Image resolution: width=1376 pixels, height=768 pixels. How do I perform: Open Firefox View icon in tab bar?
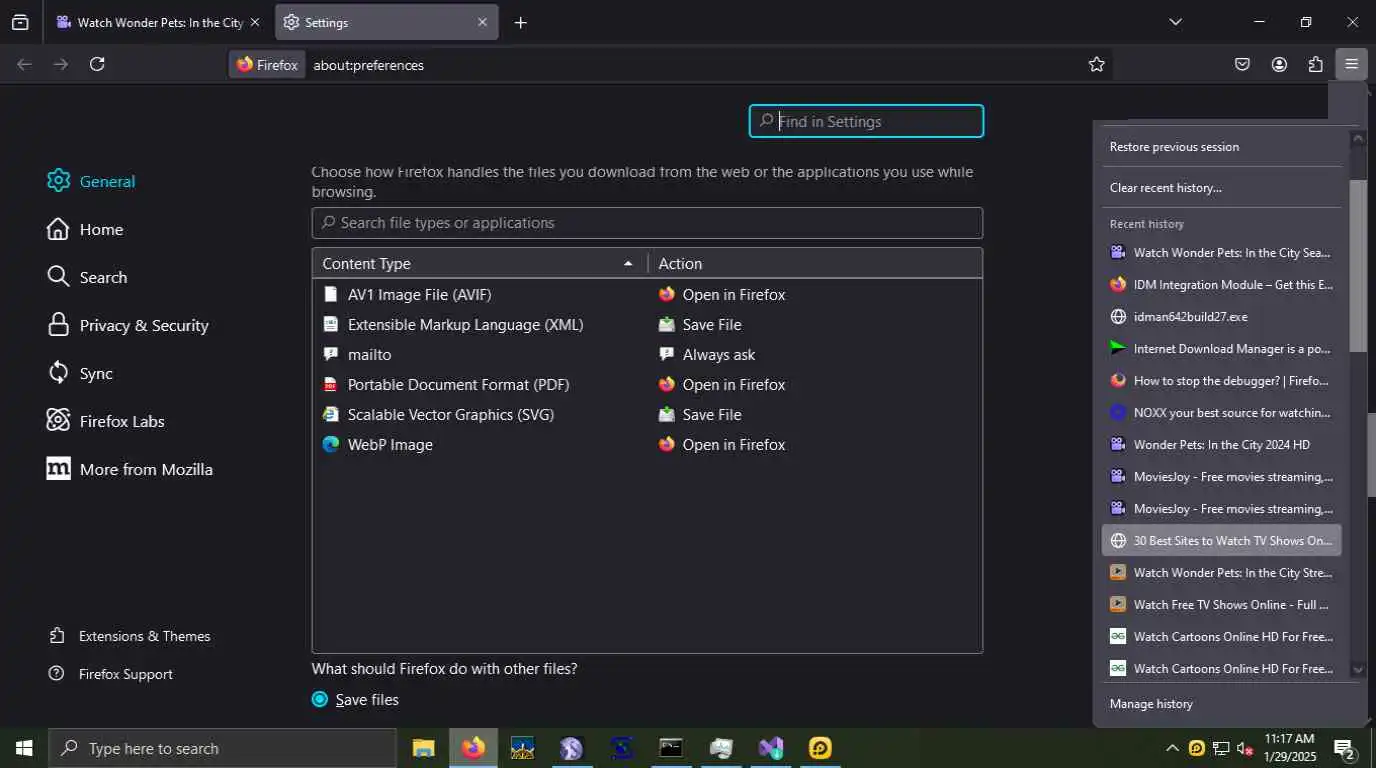pos(20,22)
